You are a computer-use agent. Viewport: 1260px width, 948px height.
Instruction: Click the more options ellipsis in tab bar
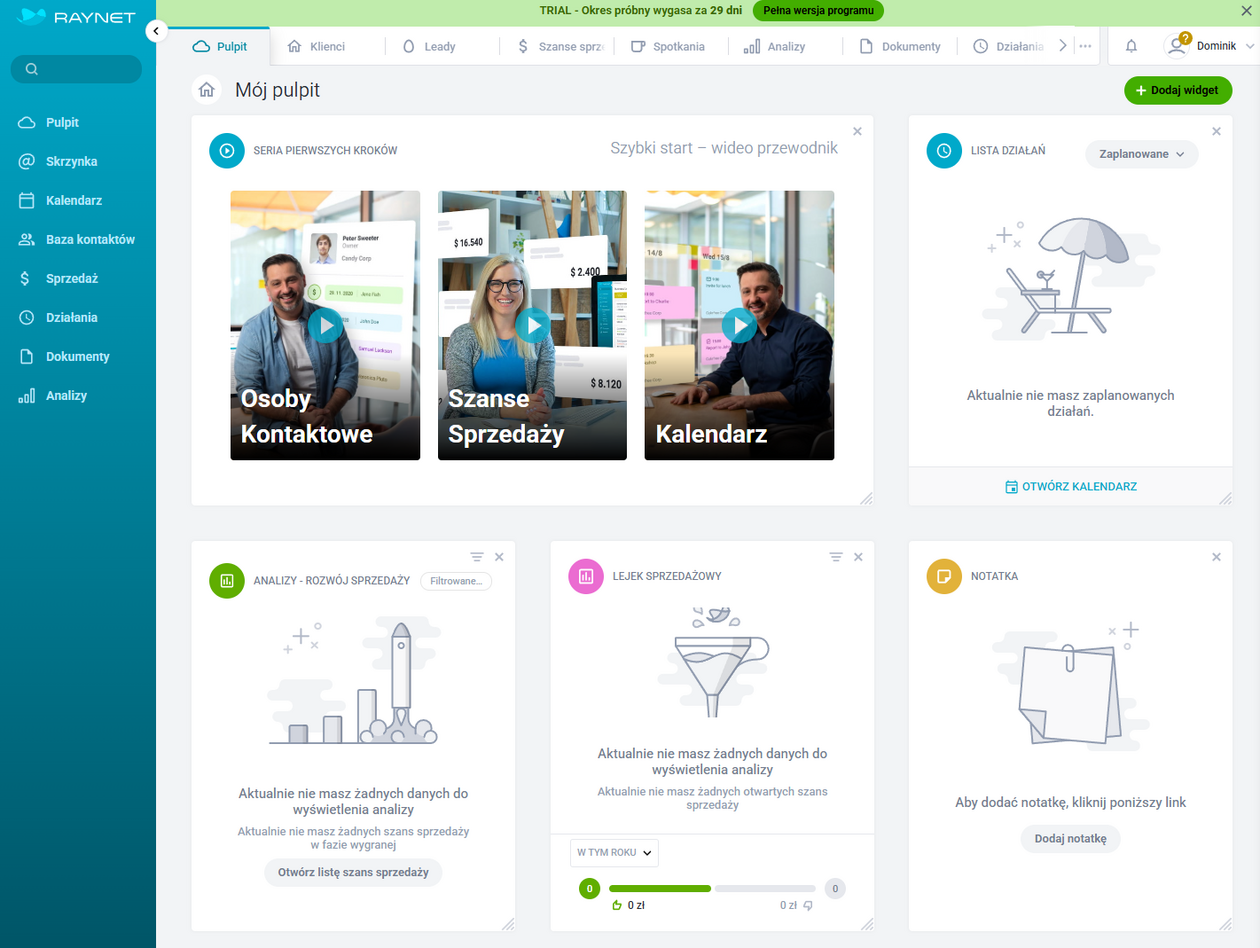tap(1085, 46)
